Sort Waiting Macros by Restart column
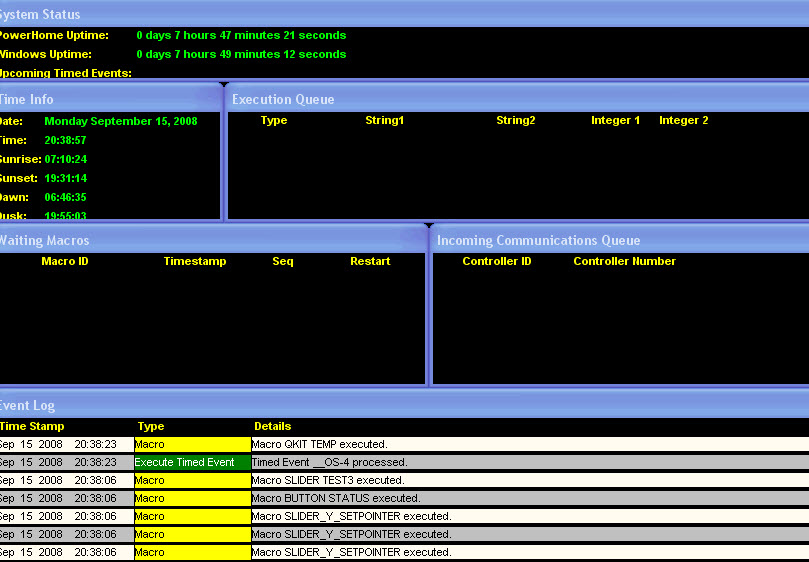The image size is (809, 562). [370, 261]
